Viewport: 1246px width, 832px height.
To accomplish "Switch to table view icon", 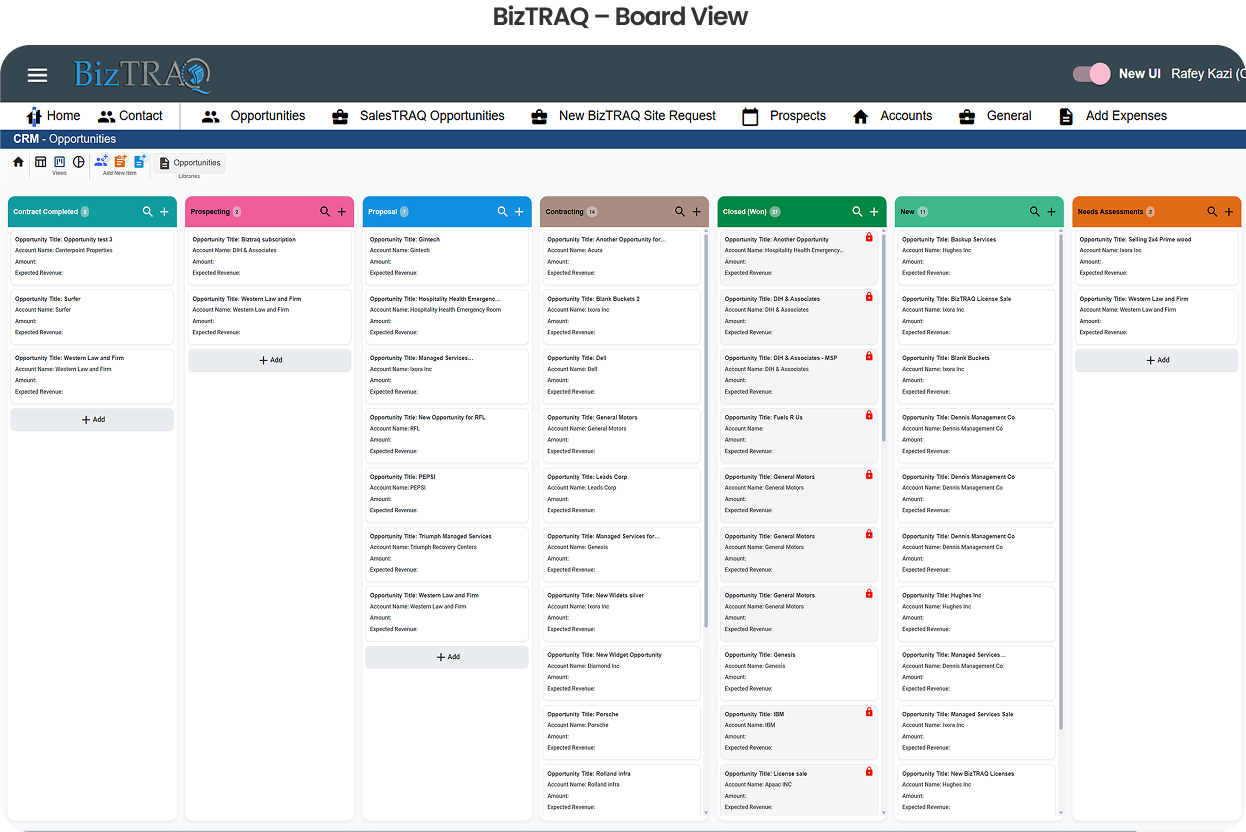I will (41, 162).
